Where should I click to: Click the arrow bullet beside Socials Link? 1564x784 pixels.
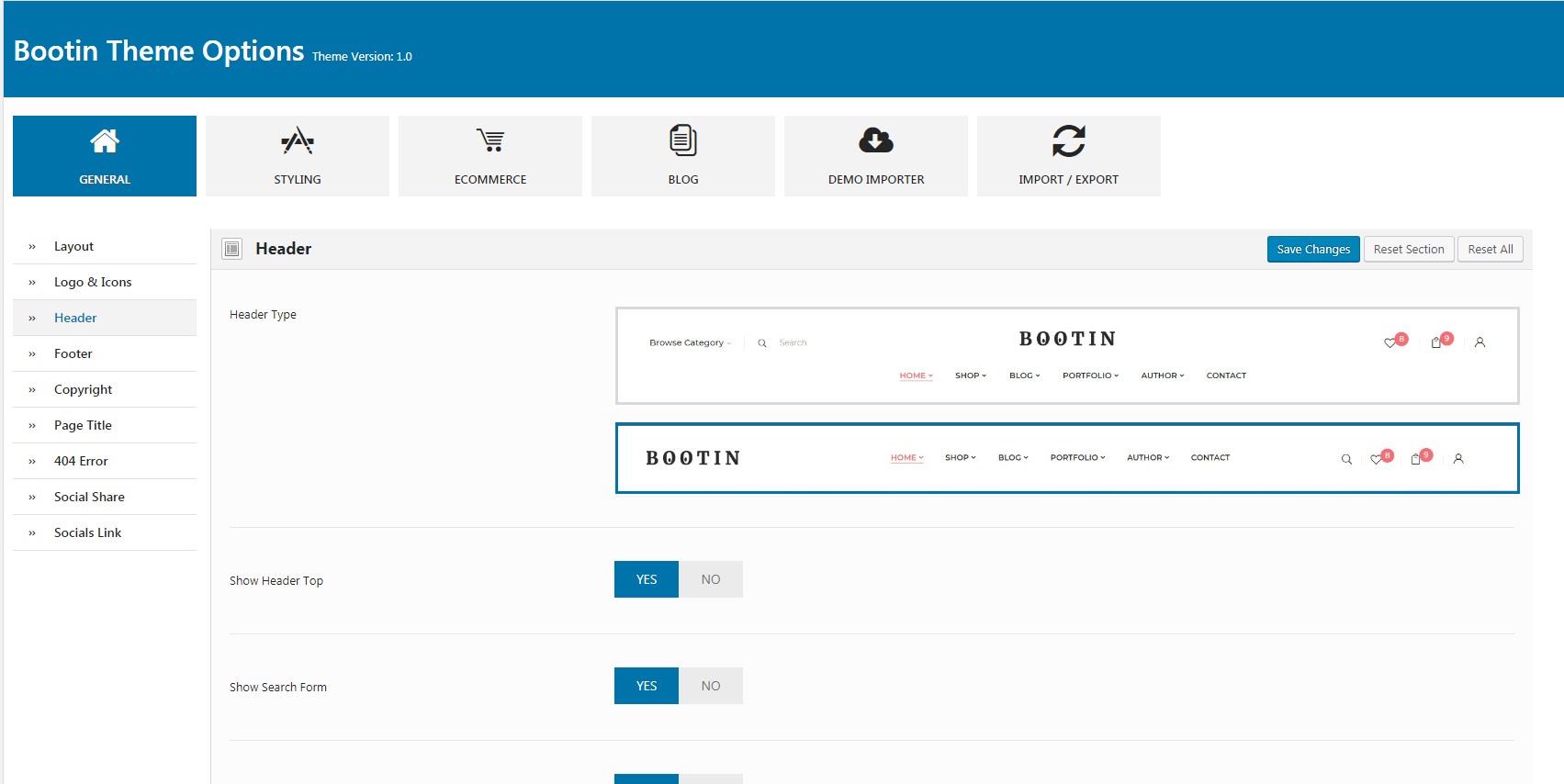[x=32, y=532]
